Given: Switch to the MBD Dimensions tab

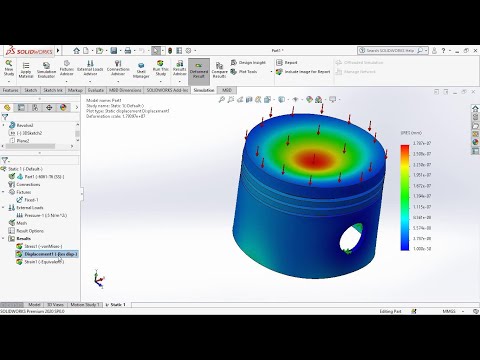Looking at the screenshot, I should [x=125, y=90].
